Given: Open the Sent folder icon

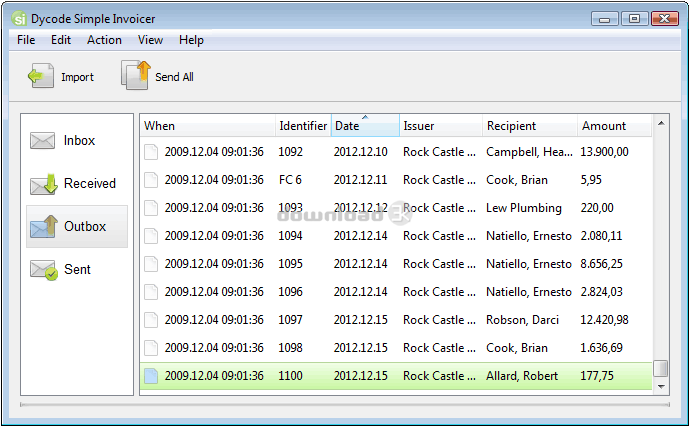Looking at the screenshot, I should pos(43,270).
